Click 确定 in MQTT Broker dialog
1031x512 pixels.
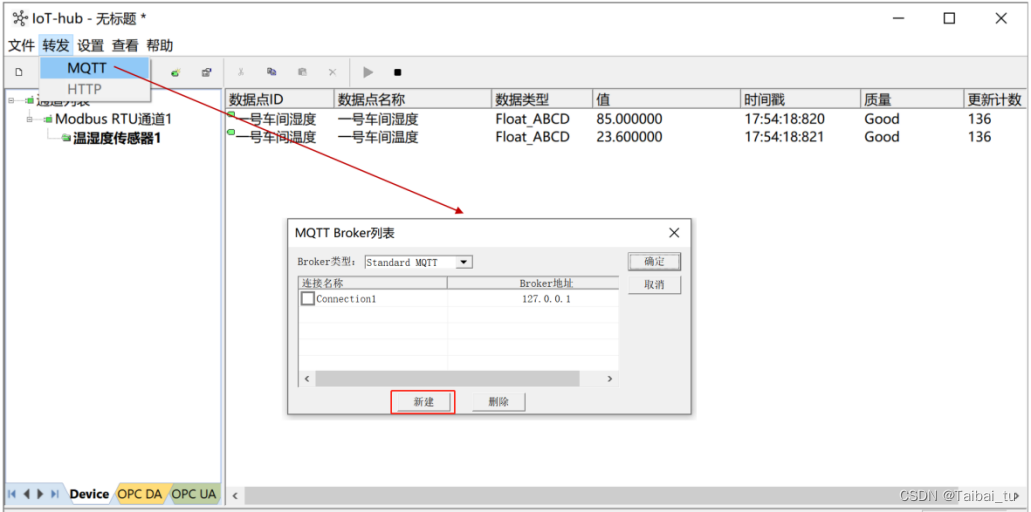[654, 262]
